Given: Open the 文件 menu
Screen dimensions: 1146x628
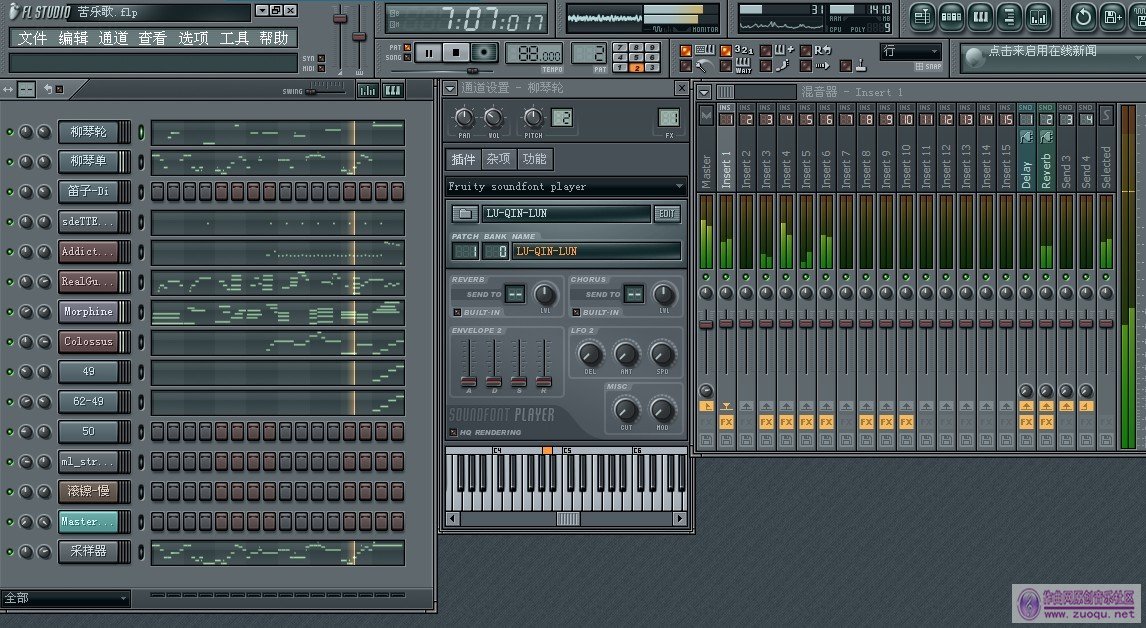Looking at the screenshot, I should pos(32,38).
